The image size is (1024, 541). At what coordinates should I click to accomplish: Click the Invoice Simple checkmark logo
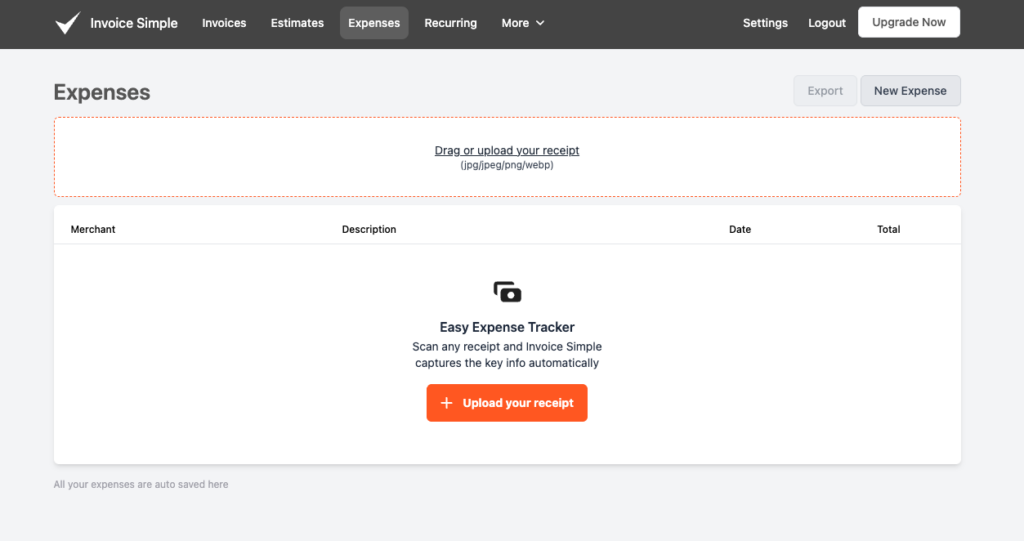click(67, 23)
